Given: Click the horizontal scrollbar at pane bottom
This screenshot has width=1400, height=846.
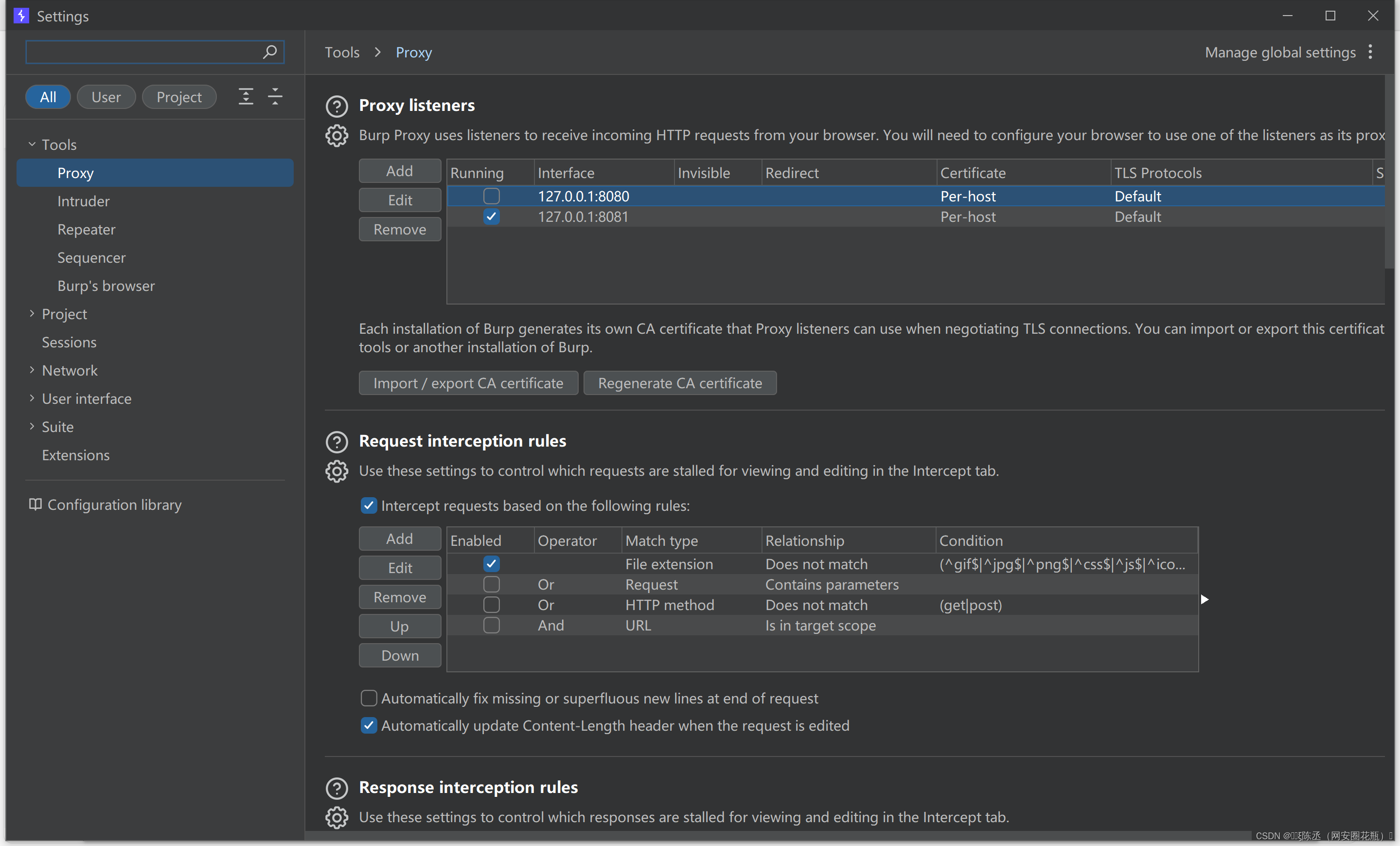Looking at the screenshot, I should coord(779,836).
